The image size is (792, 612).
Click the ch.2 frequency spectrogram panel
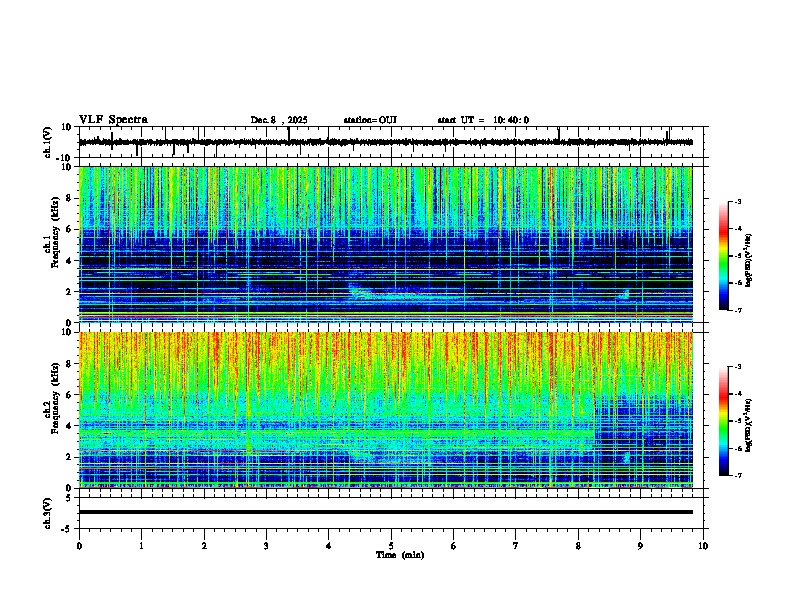[386, 410]
